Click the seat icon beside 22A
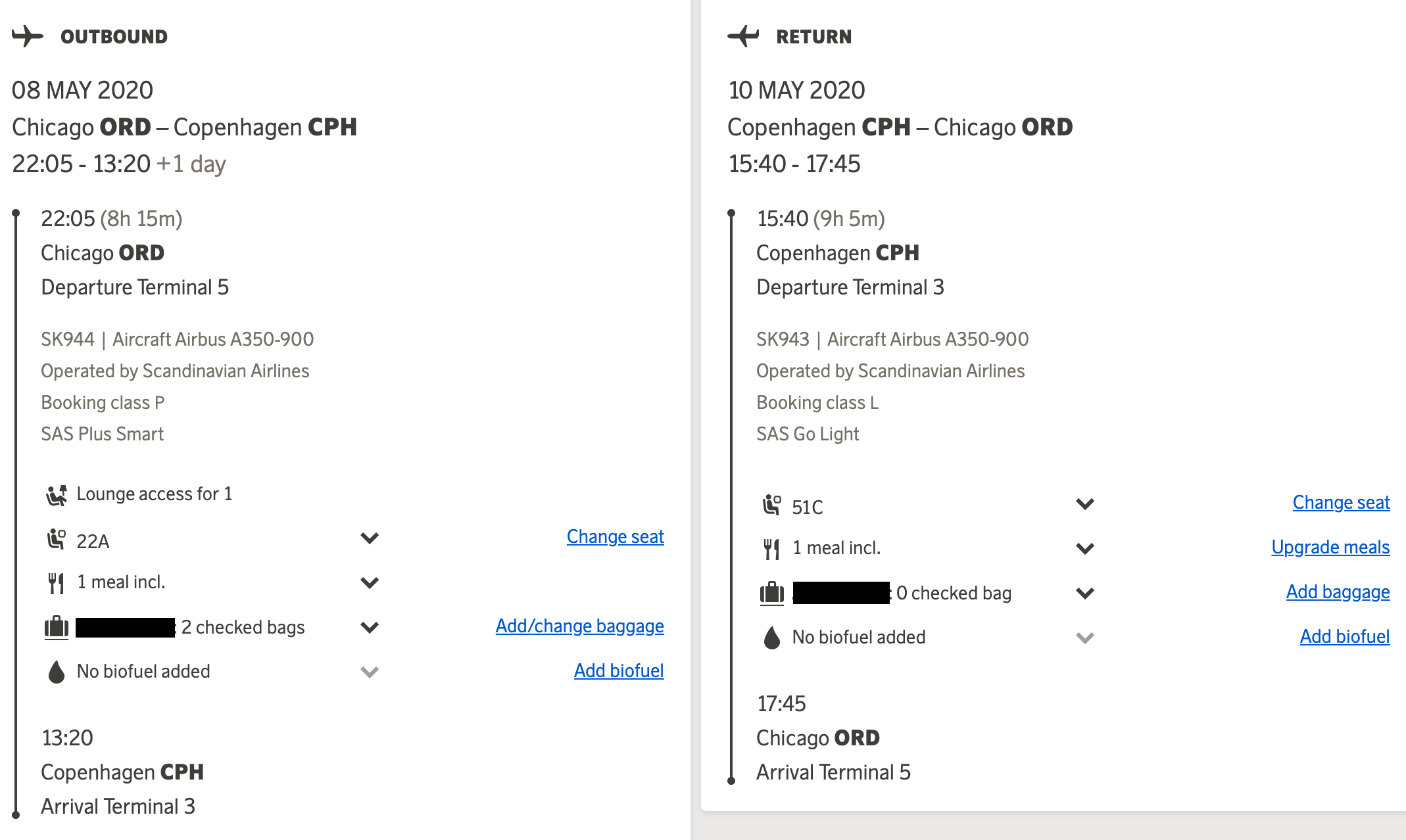Screen dimensions: 1406x840 point(57,540)
